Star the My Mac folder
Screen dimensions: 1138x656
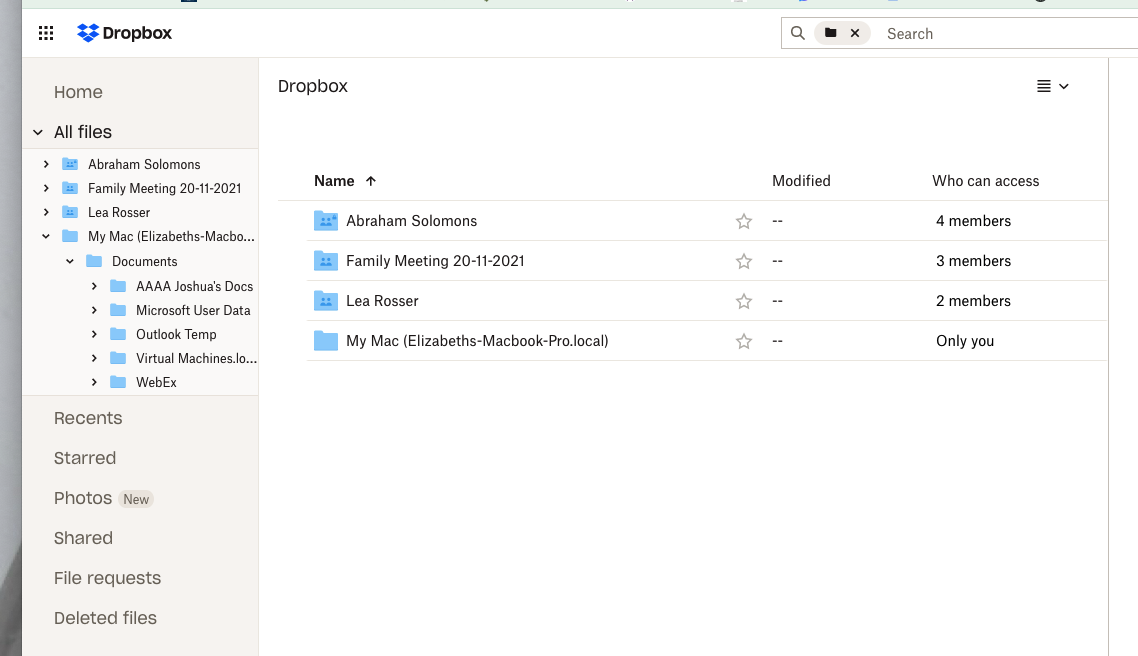click(744, 341)
